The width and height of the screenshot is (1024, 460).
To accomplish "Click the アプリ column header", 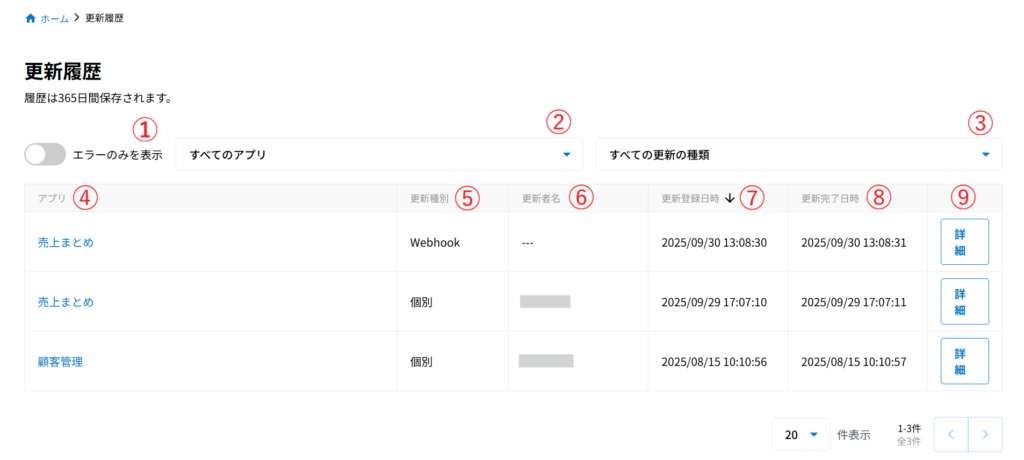I will pos(52,198).
